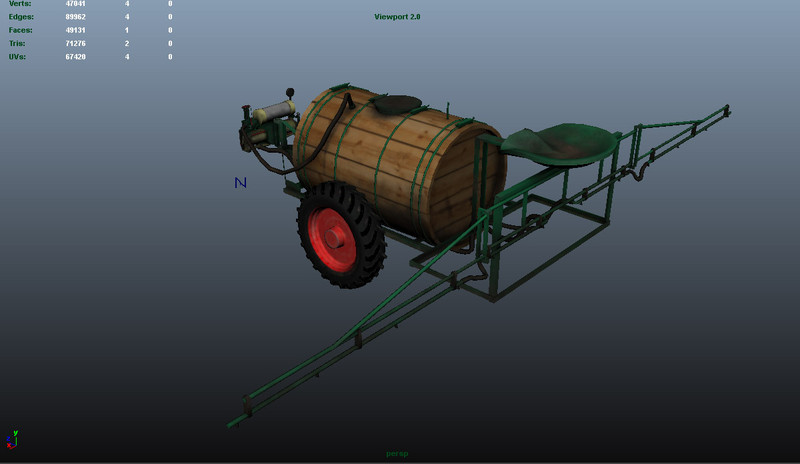The height and width of the screenshot is (464, 800).
Task: Click the Verts label in HUD
Action: click(x=18, y=4)
